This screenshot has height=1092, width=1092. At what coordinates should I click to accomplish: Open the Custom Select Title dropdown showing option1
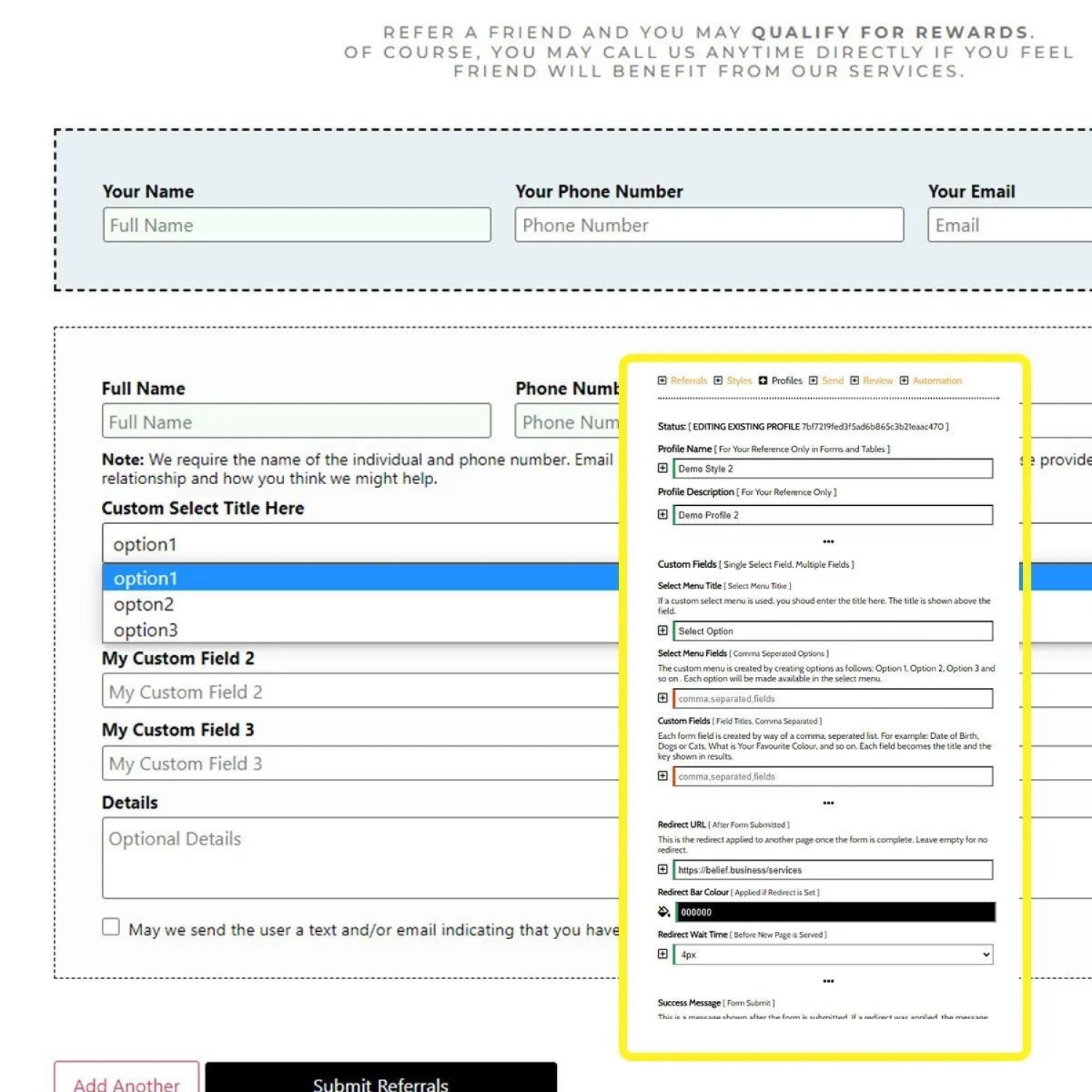pos(360,544)
